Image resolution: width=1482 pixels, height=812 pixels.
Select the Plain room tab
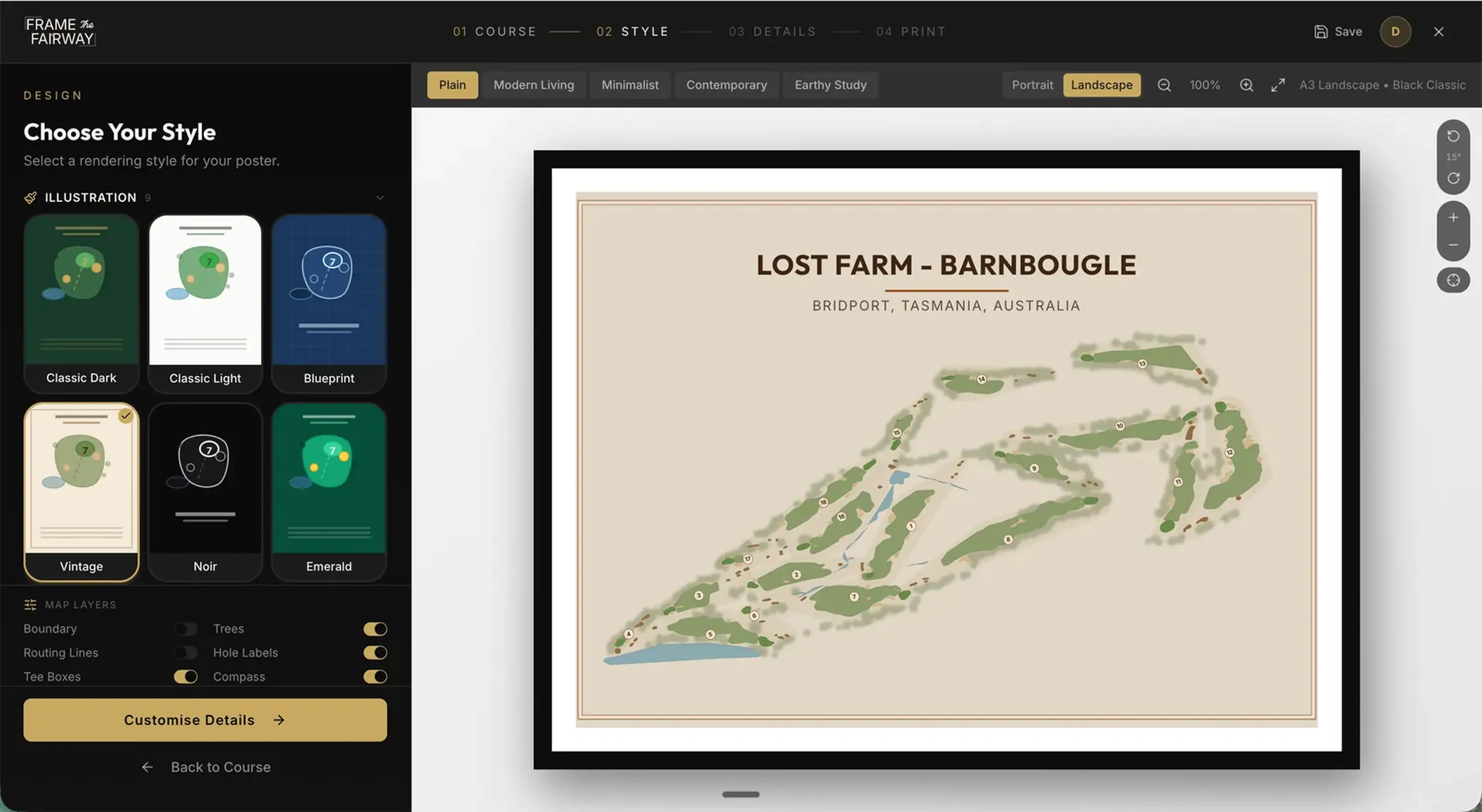pos(452,85)
